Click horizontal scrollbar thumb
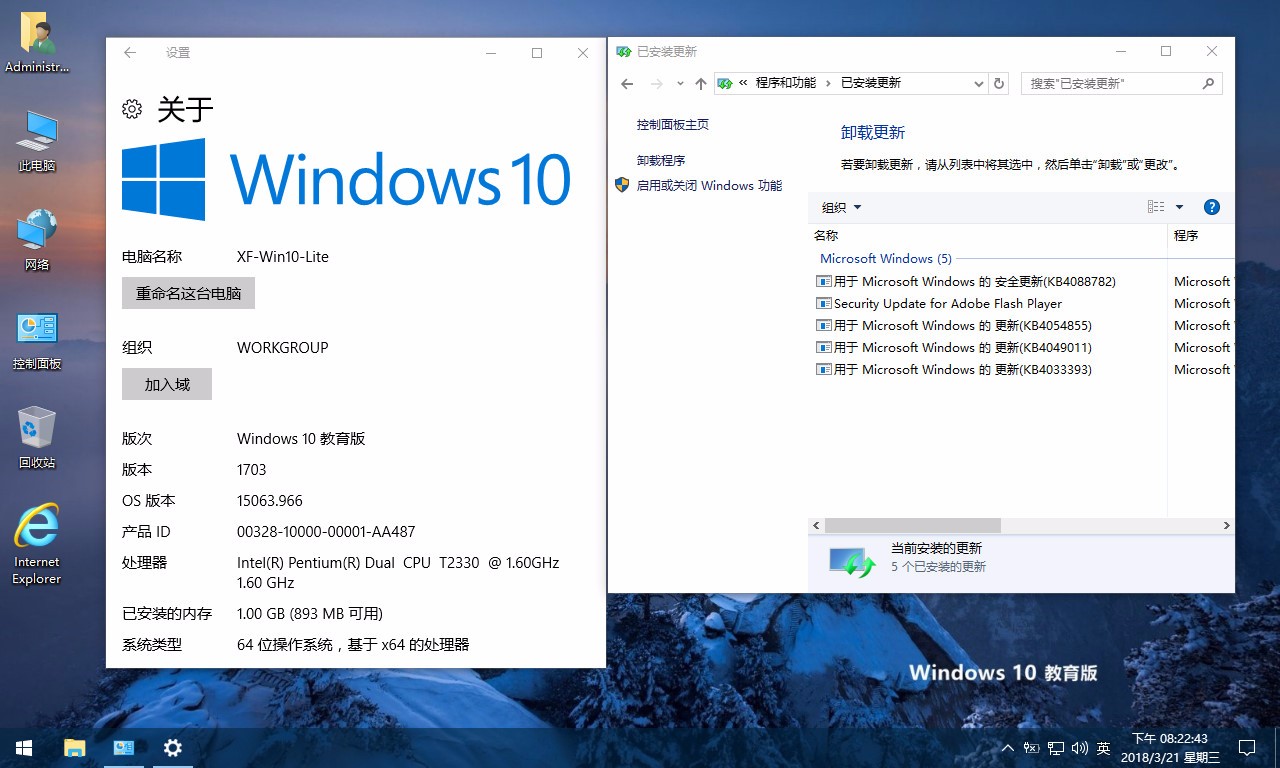 click(912, 525)
